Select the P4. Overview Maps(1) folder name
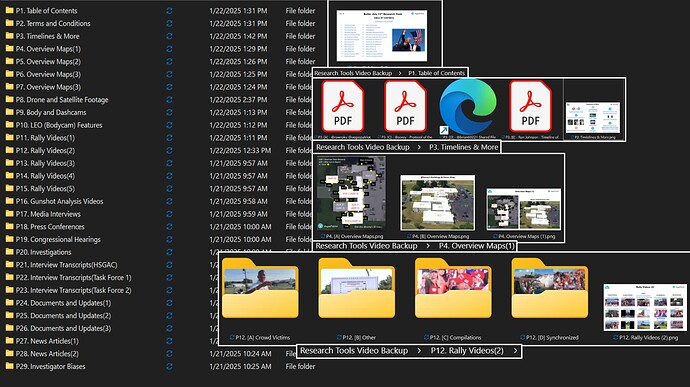 coord(48,49)
